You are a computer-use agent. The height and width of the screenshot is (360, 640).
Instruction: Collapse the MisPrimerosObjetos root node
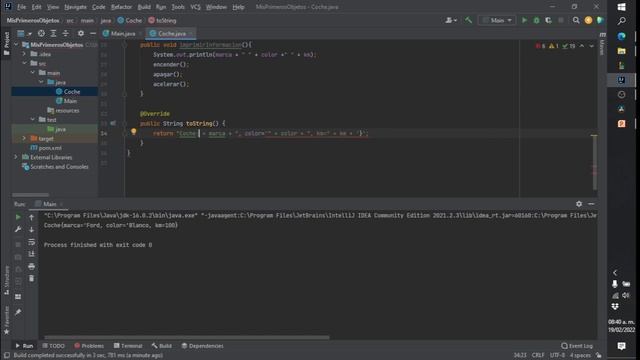(x=16, y=44)
